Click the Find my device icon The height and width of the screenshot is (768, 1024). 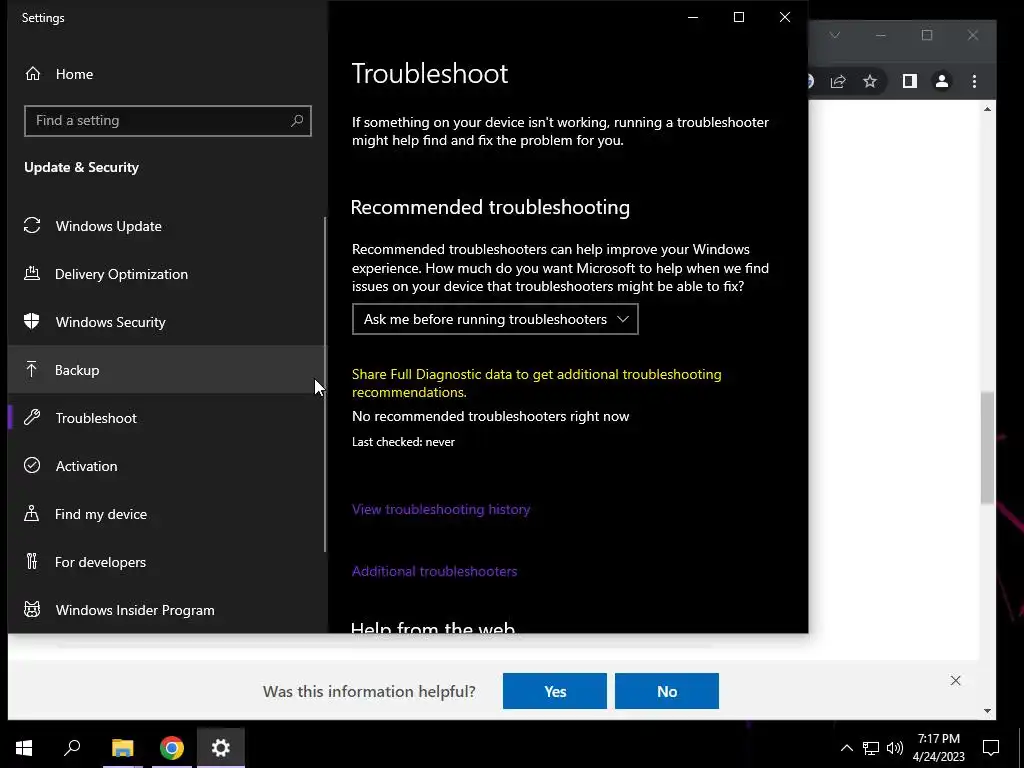32,513
